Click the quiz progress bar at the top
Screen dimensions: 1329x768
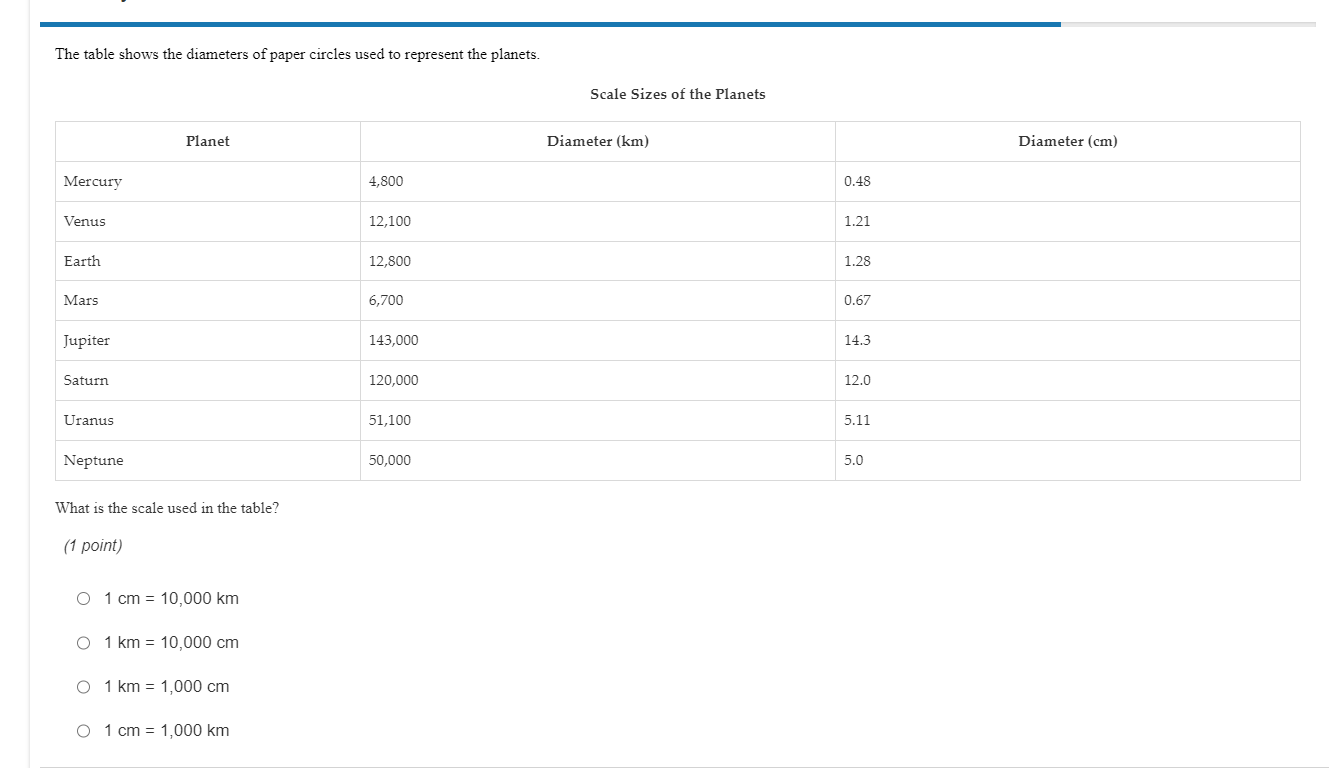(x=678, y=24)
